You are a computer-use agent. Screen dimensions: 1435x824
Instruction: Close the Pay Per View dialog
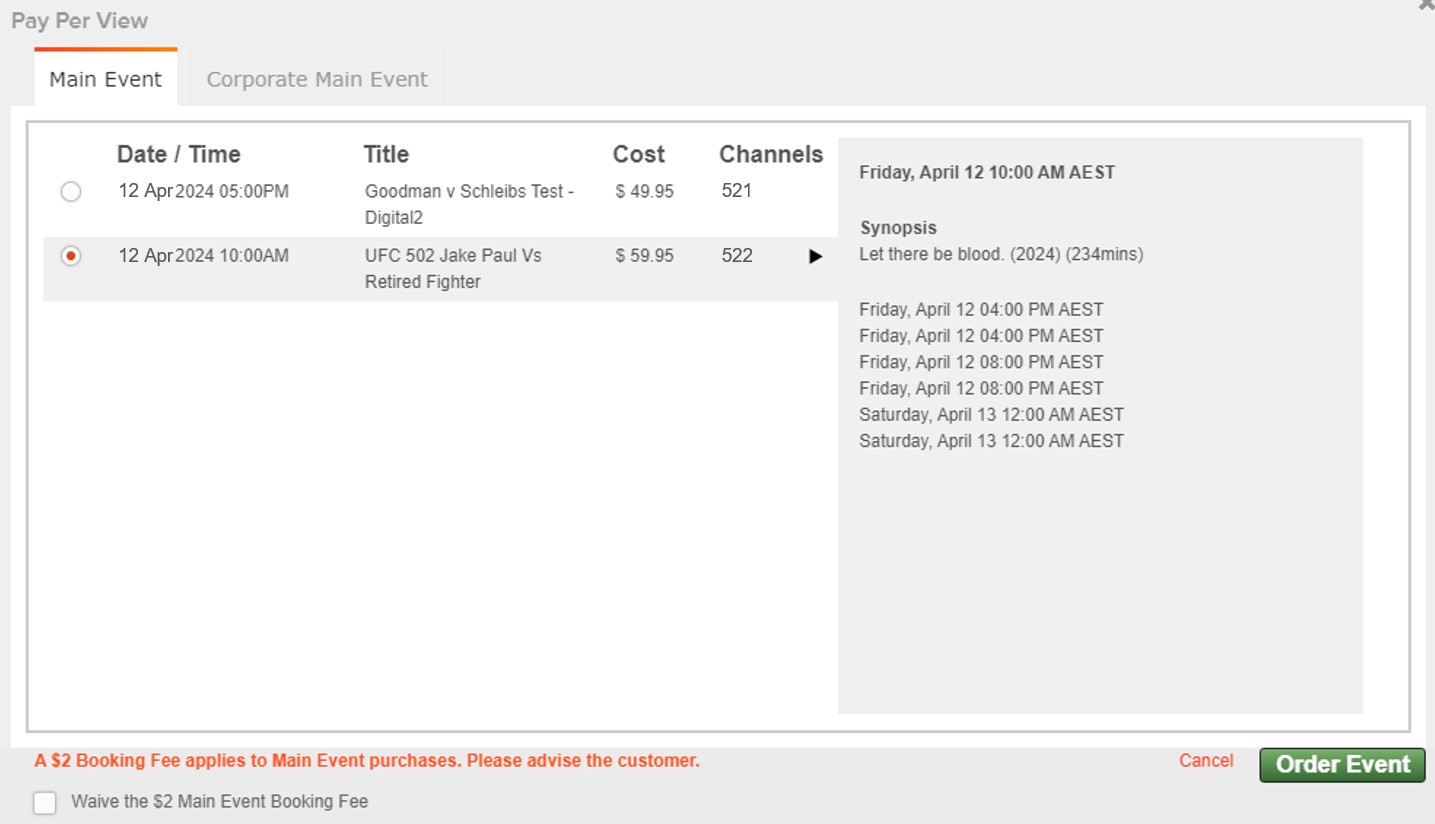pyautogui.click(x=1427, y=5)
